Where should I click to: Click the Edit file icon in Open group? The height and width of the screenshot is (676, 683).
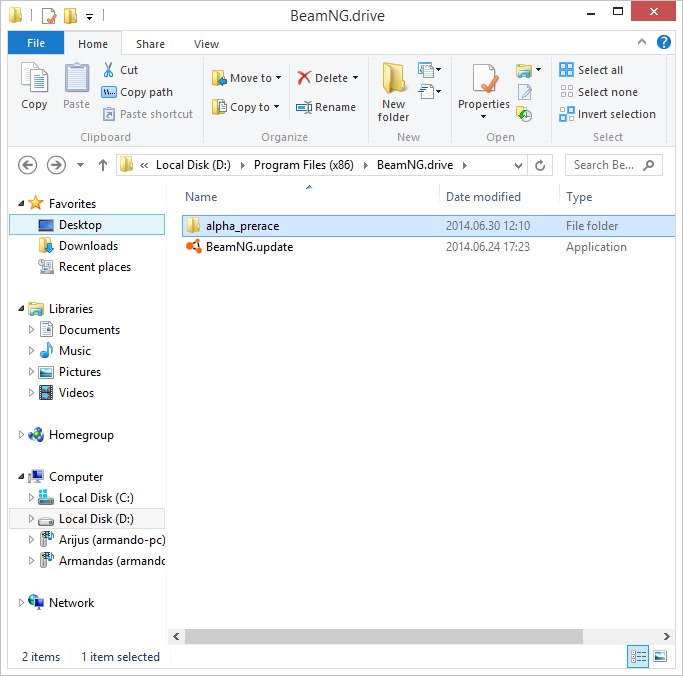pyautogui.click(x=525, y=92)
